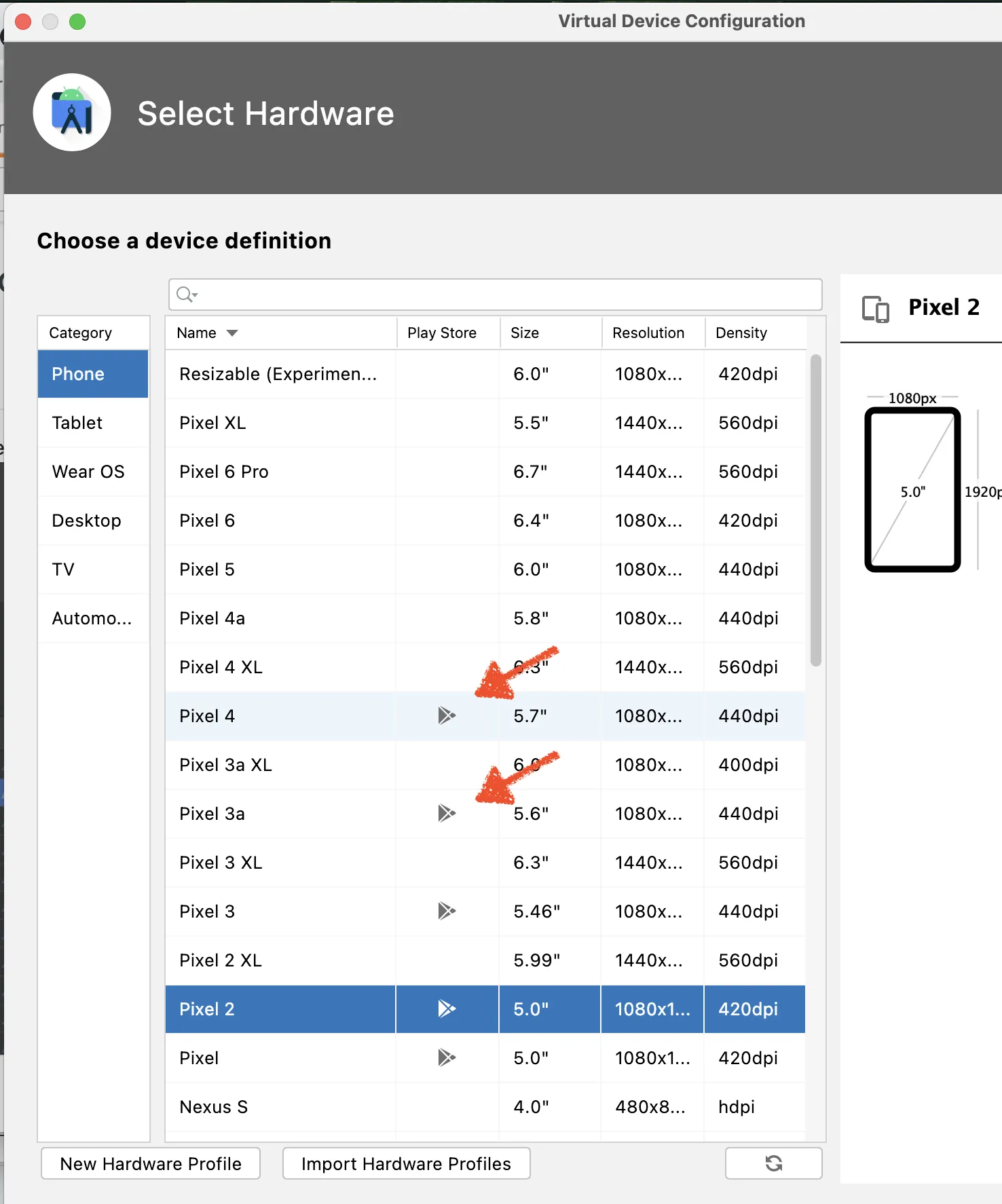The image size is (1002, 1204).
Task: Select the Pixel 4 XL device row
Action: (x=485, y=667)
